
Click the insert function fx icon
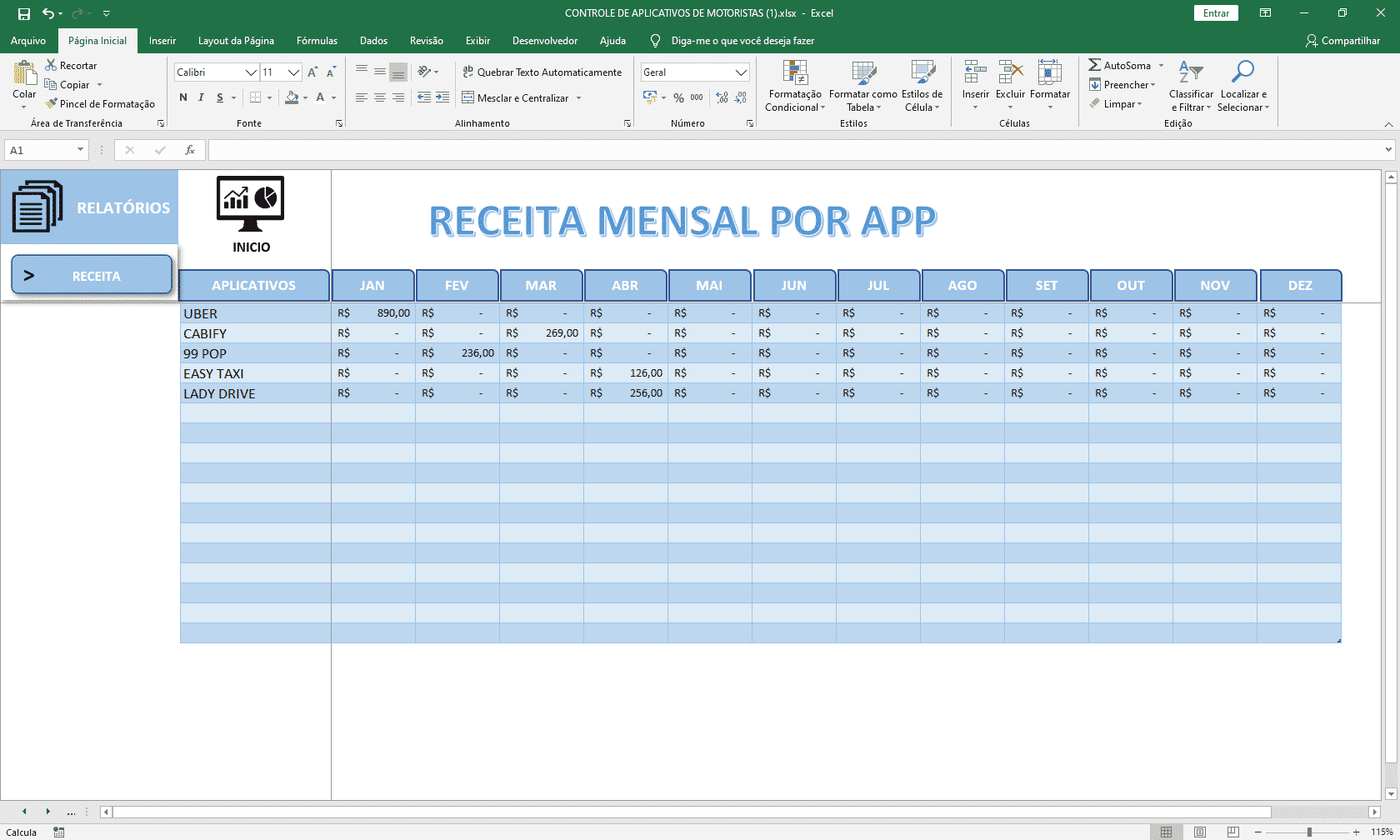(190, 150)
